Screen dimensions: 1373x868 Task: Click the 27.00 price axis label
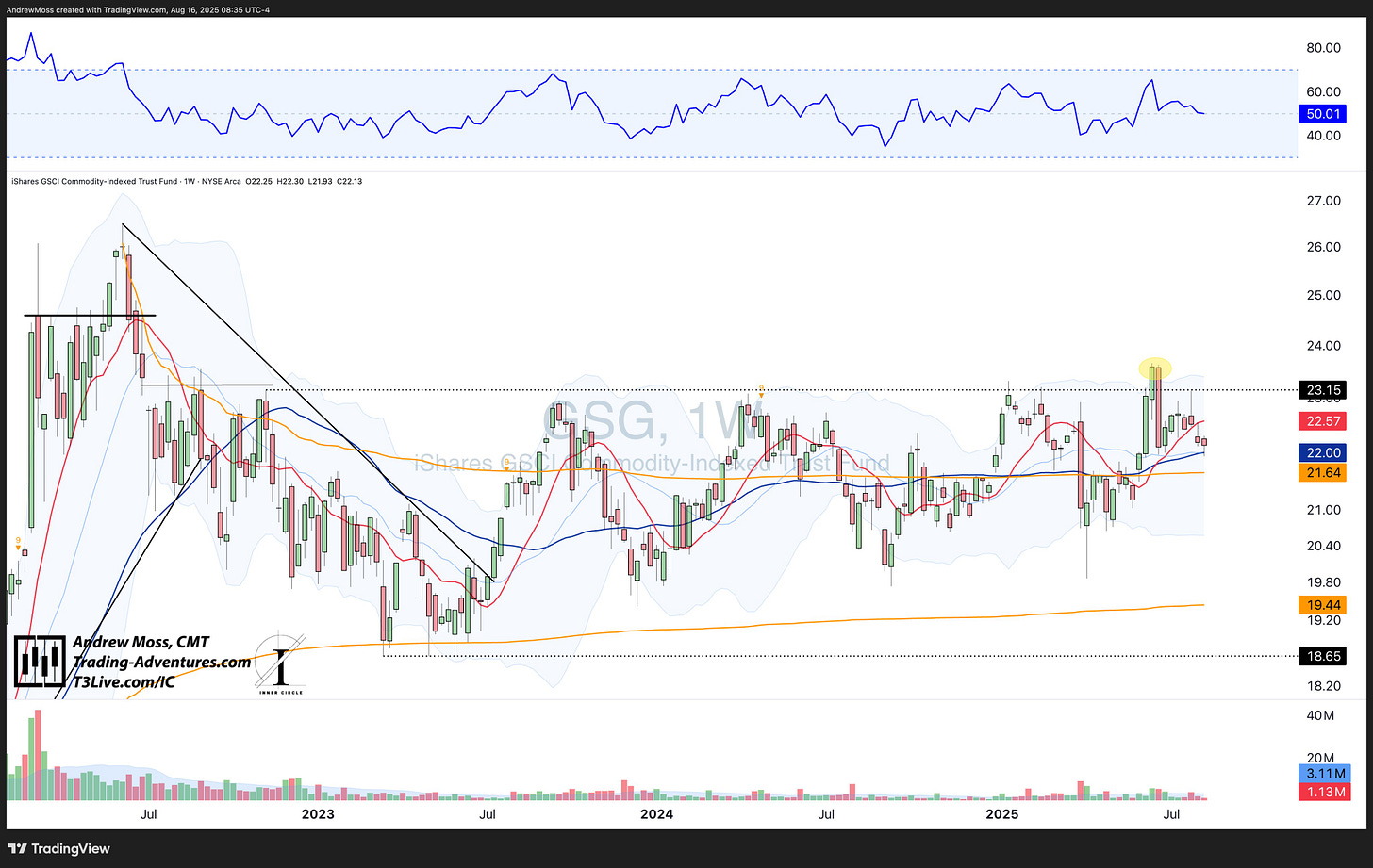1326,201
